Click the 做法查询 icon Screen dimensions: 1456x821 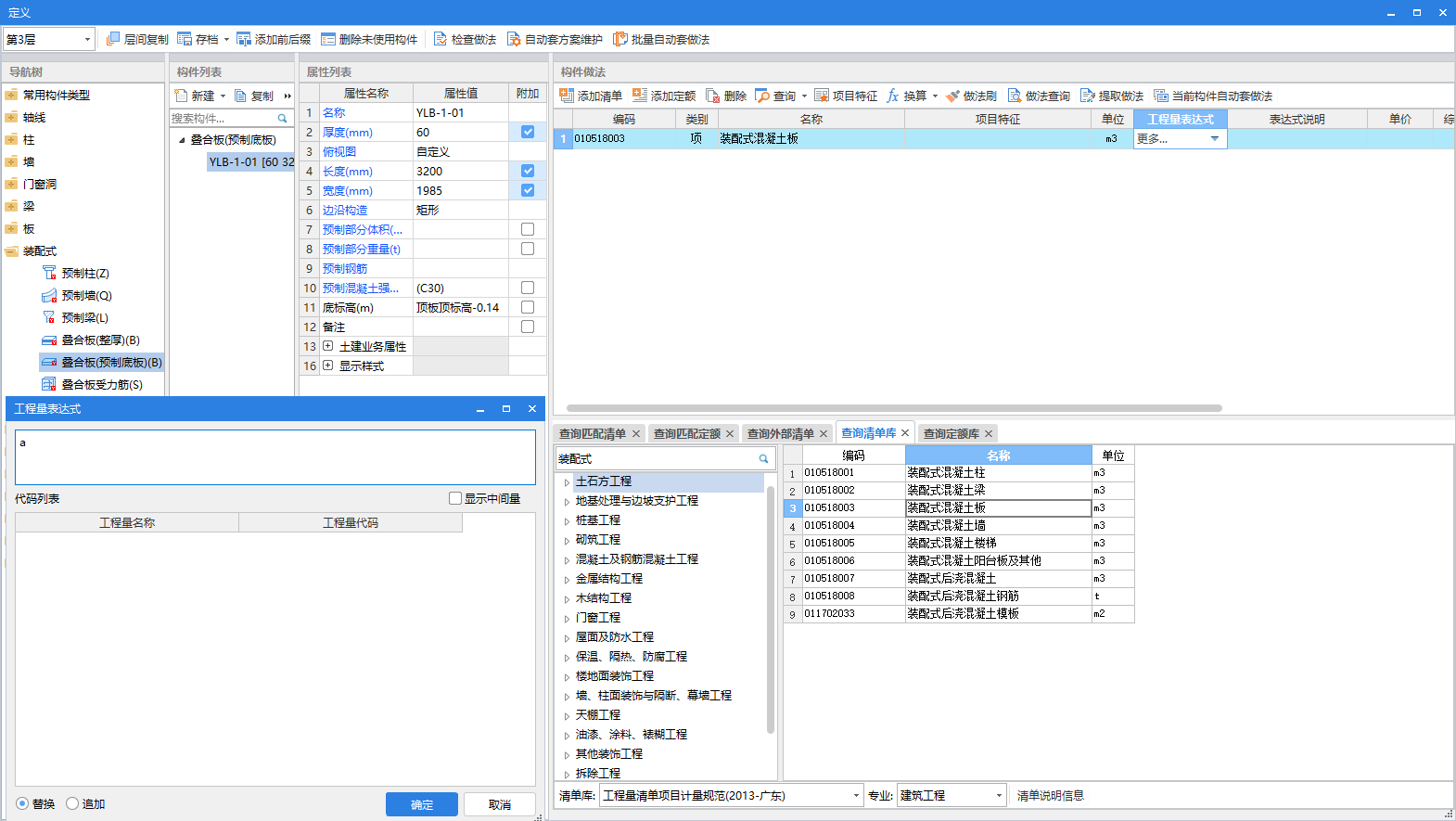[x=1015, y=96]
